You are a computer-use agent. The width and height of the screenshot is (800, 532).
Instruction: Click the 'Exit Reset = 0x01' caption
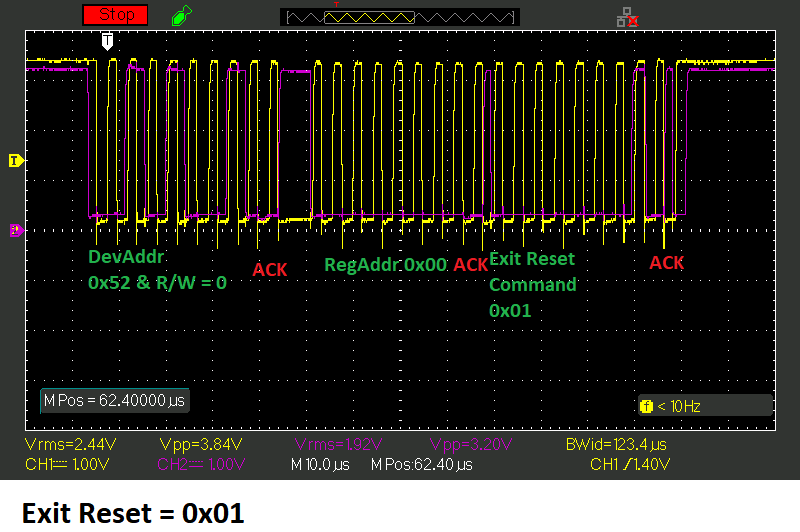[133, 513]
